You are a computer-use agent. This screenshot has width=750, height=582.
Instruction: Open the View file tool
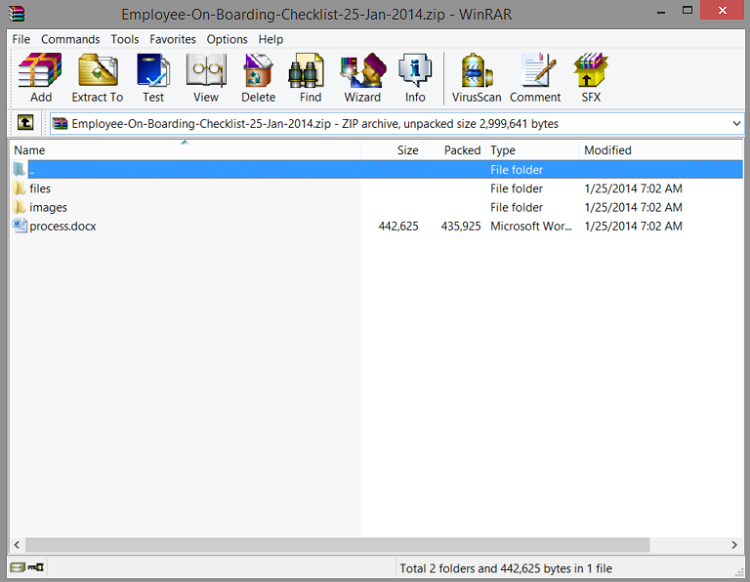tap(206, 78)
